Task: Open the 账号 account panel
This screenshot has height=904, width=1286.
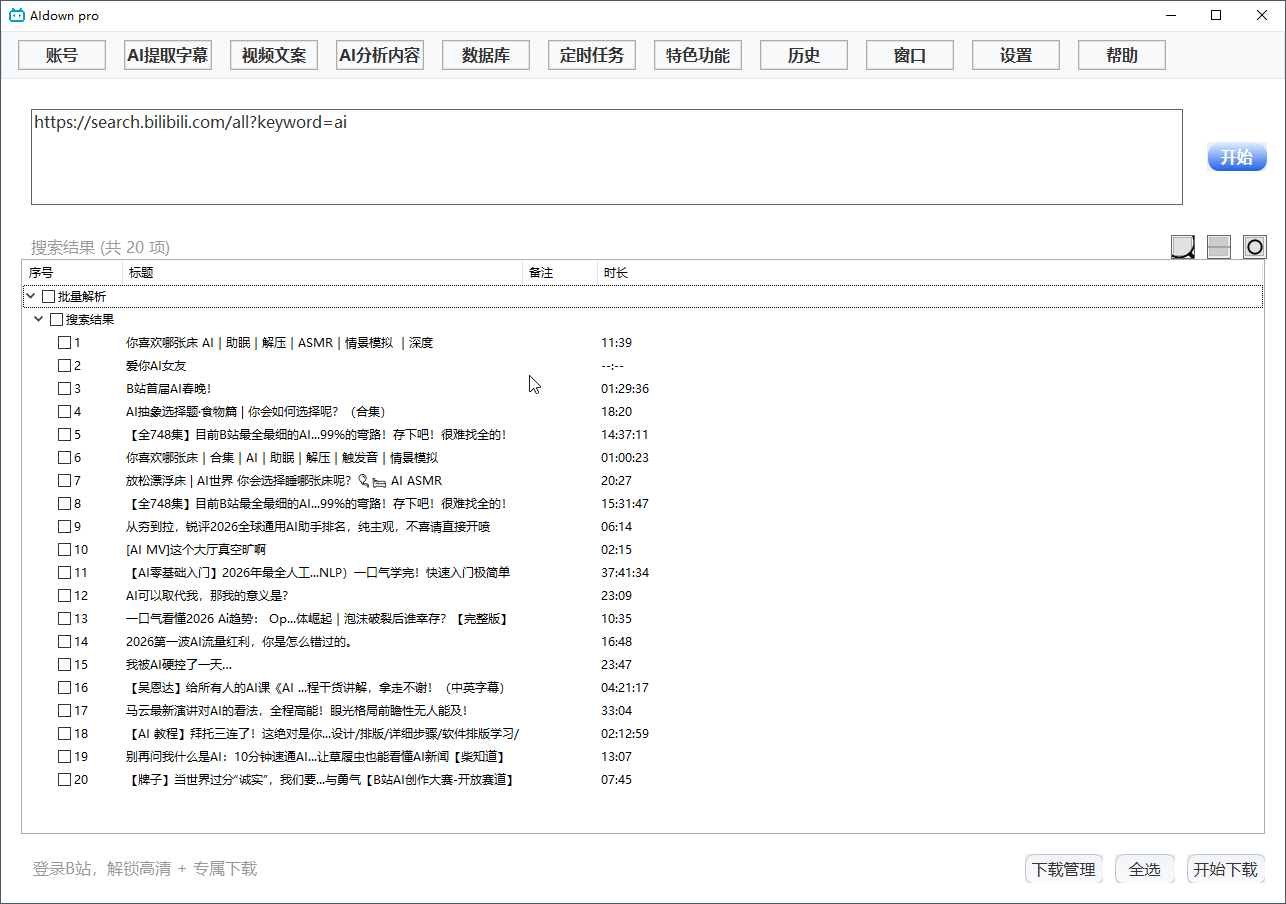Action: click(61, 55)
